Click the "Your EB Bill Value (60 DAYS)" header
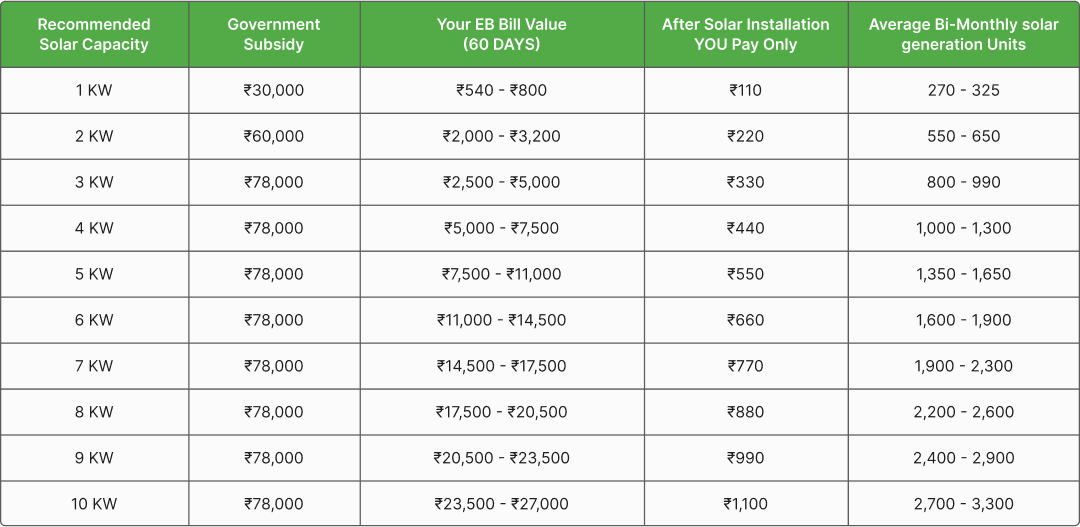 click(501, 34)
